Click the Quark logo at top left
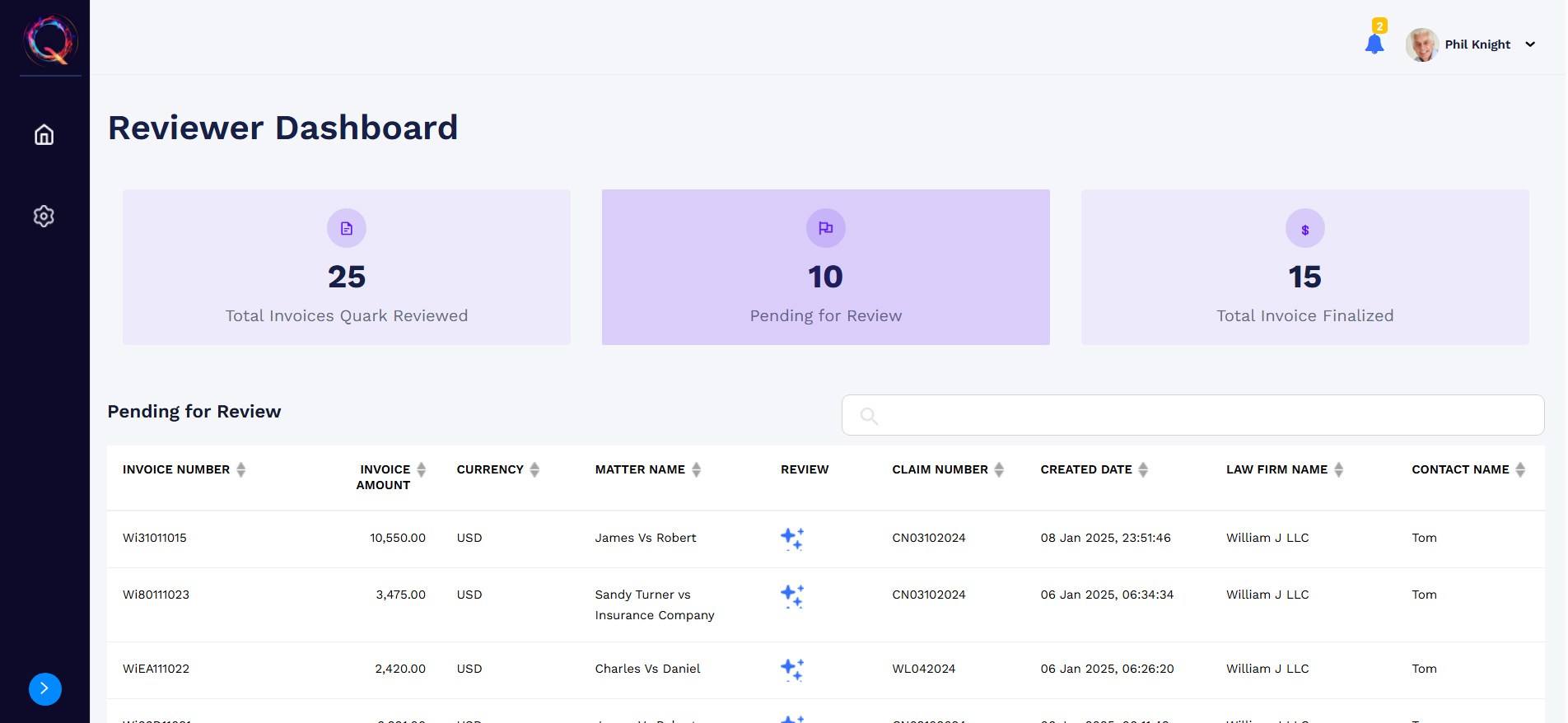This screenshot has height=723, width=1568. coord(50,40)
